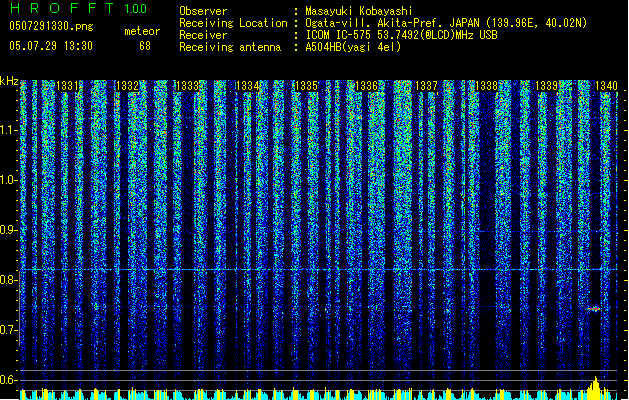
Task: Click the 1334 time marker
Action: (247, 85)
